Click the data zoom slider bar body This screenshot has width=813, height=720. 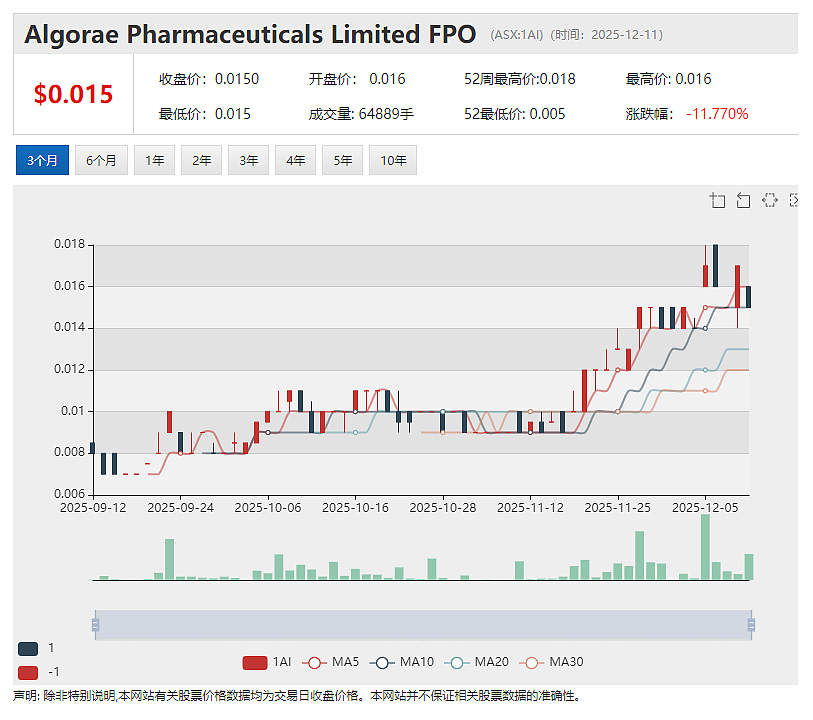423,625
